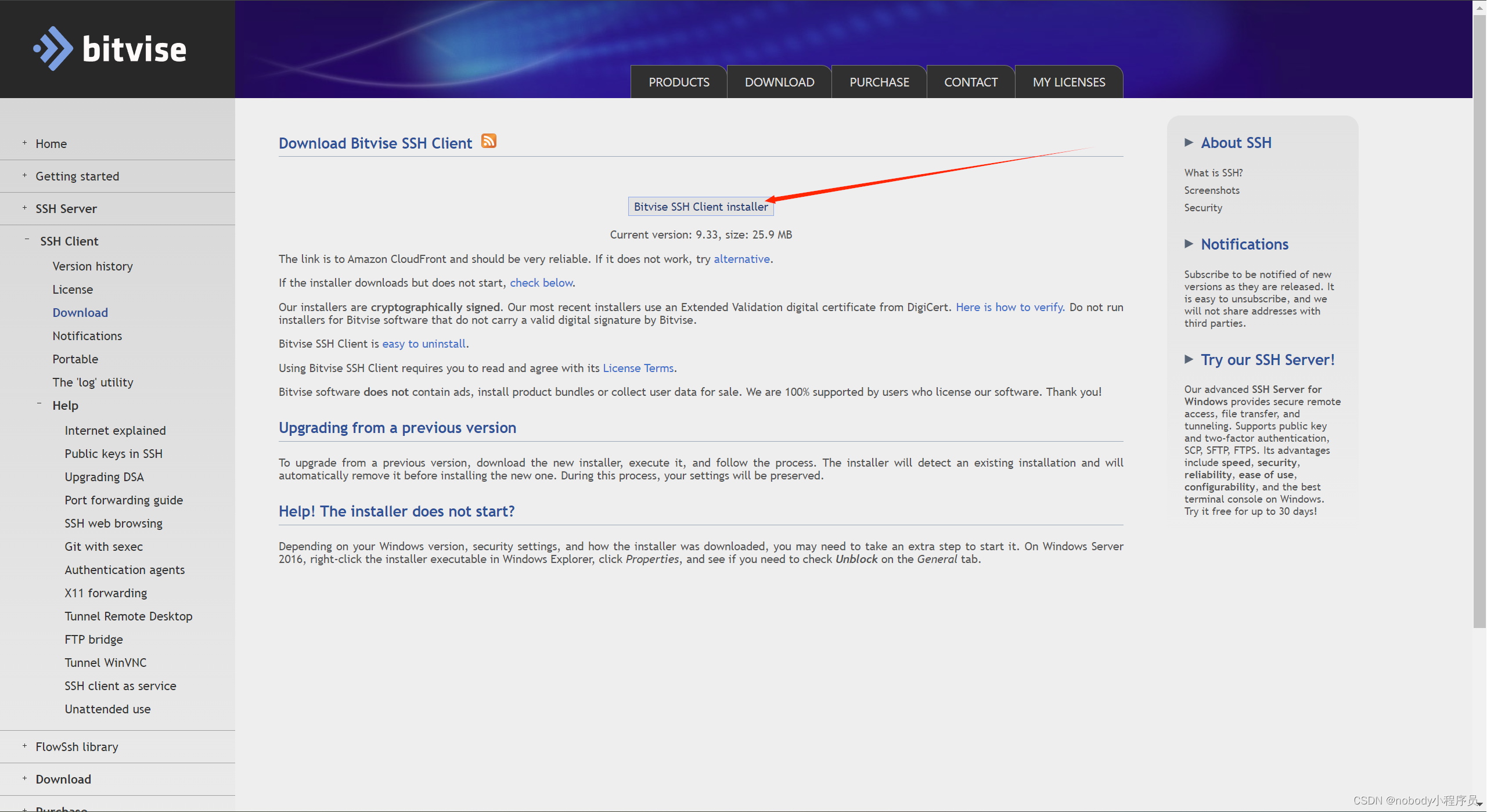Screen dimensions: 1487x812
Task: Click triangle icon beside Try our SSH Server
Action: click(x=1189, y=360)
